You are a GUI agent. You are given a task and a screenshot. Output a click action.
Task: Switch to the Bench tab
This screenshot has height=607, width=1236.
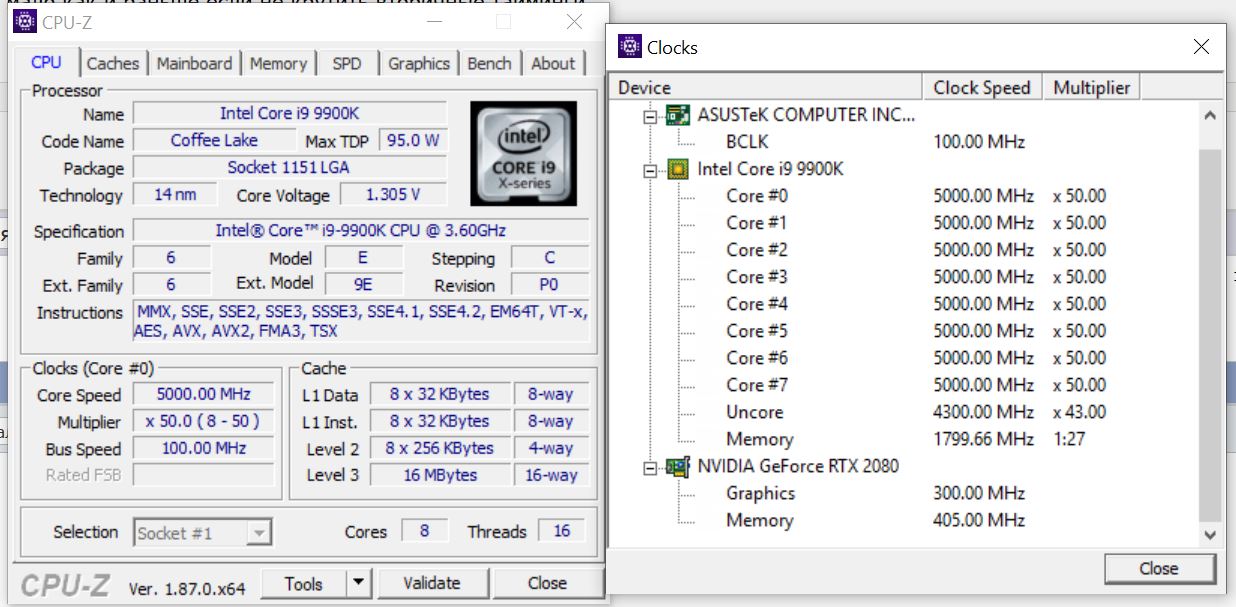click(x=489, y=63)
